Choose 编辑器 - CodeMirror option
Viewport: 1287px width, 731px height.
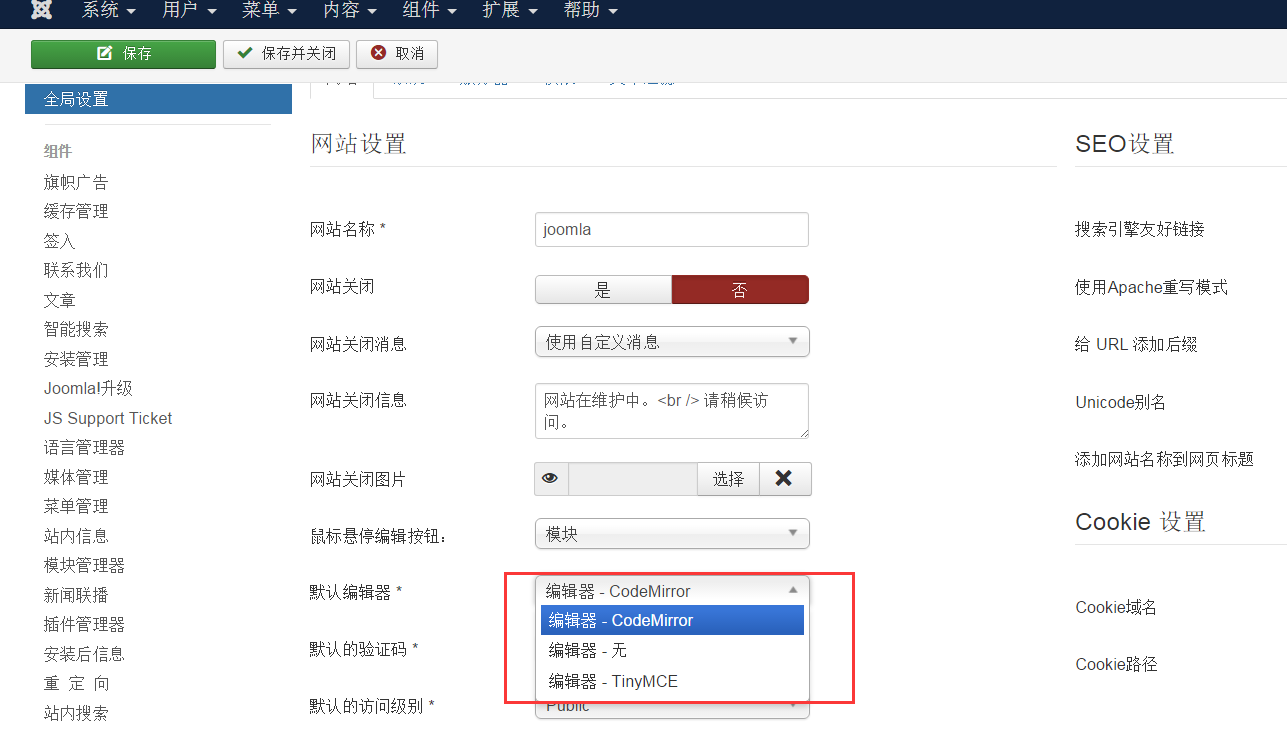pyautogui.click(x=672, y=620)
